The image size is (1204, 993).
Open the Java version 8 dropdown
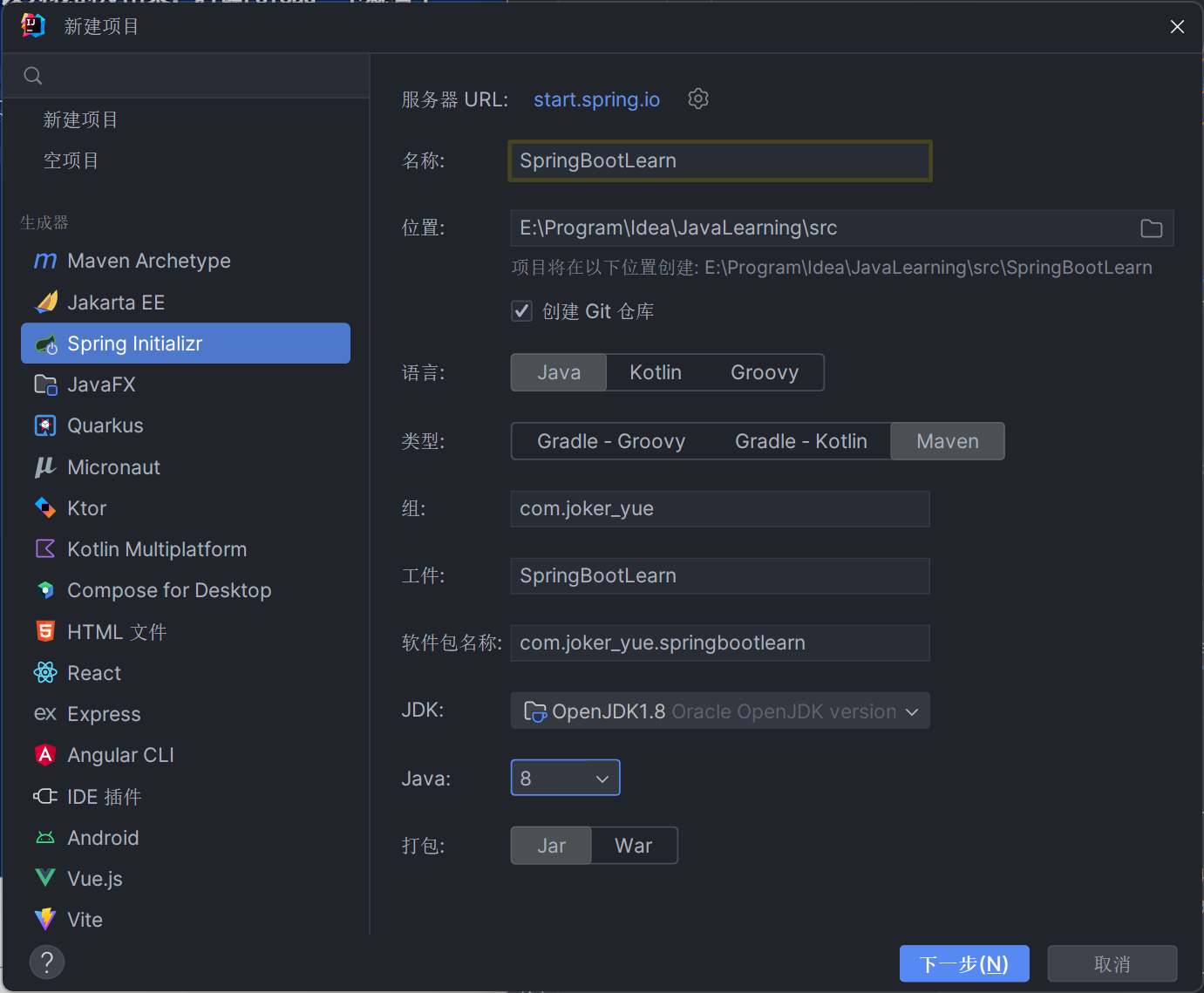(x=565, y=778)
